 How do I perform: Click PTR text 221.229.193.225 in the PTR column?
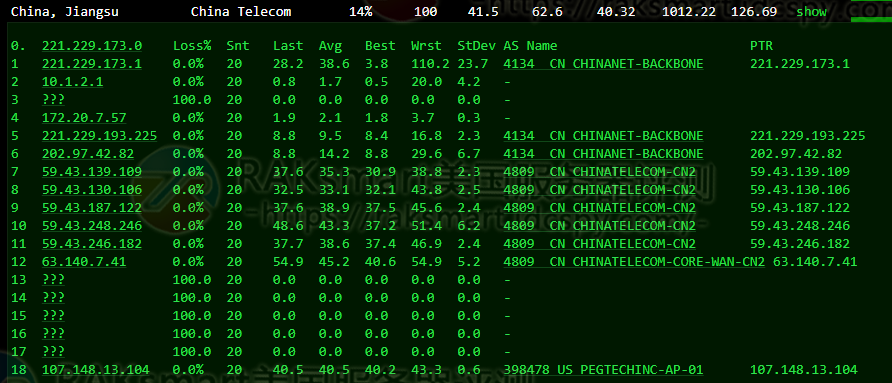[808, 136]
